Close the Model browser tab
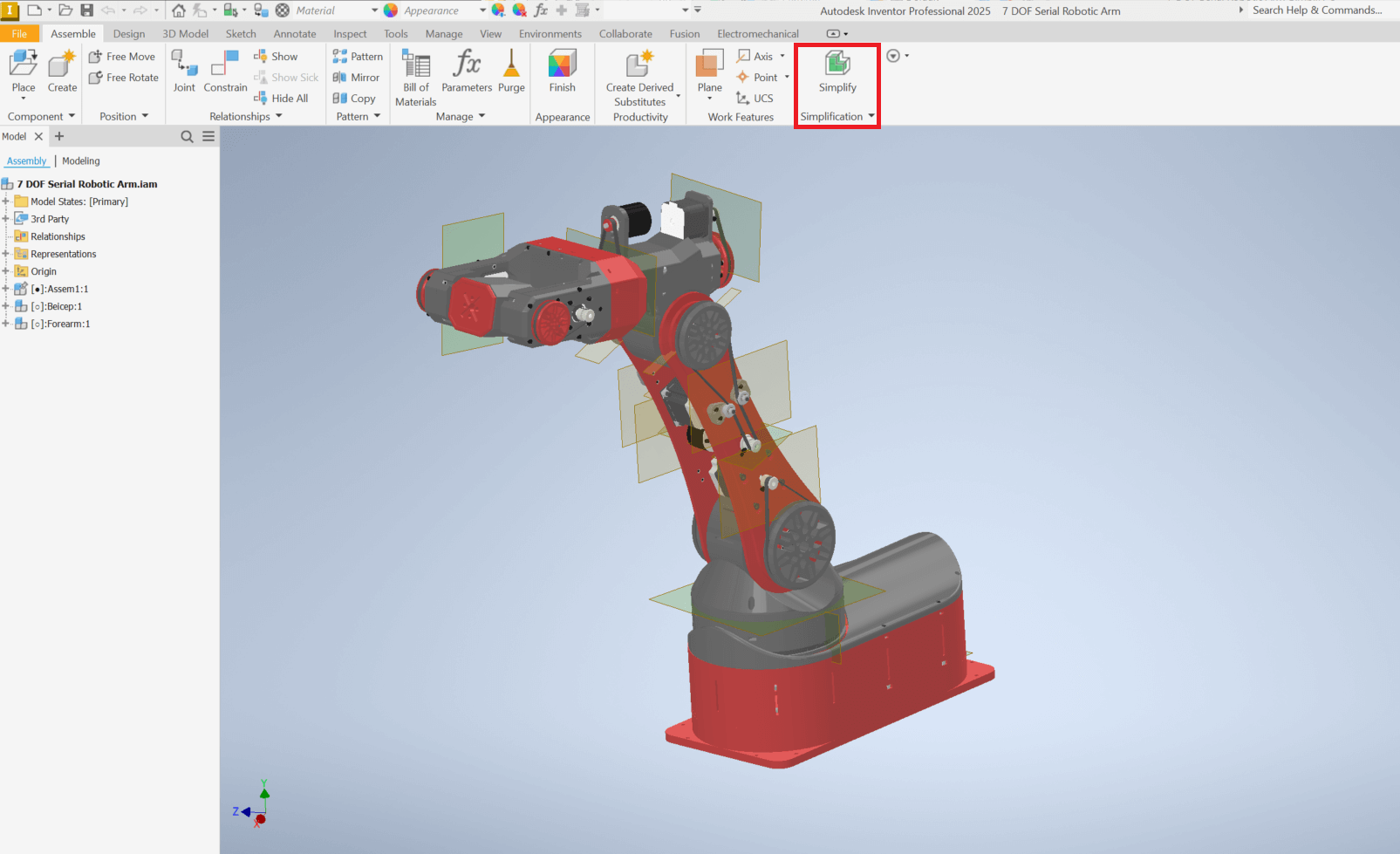 [38, 137]
